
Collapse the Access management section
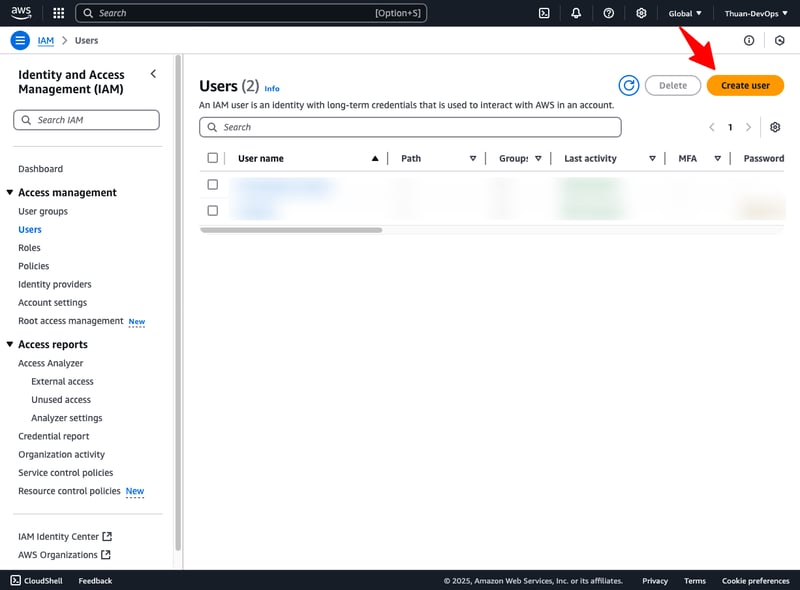click(x=10, y=193)
